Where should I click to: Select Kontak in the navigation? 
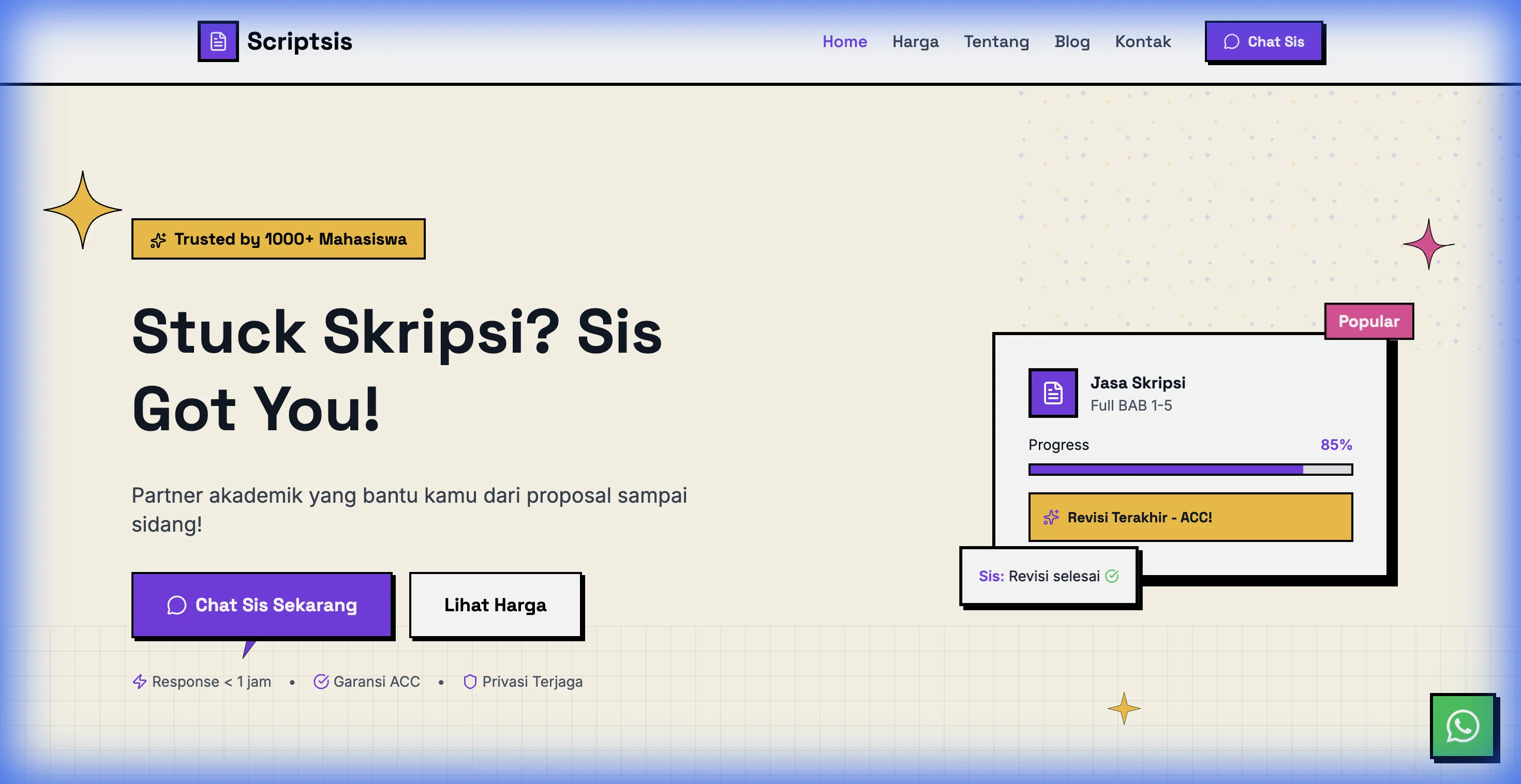[x=1143, y=41]
